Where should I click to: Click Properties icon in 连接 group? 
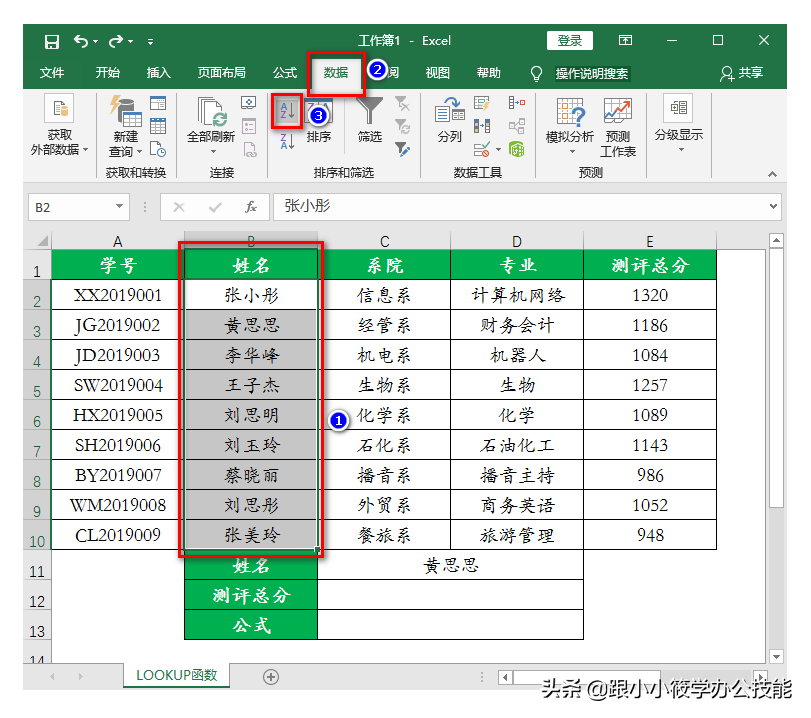(249, 126)
